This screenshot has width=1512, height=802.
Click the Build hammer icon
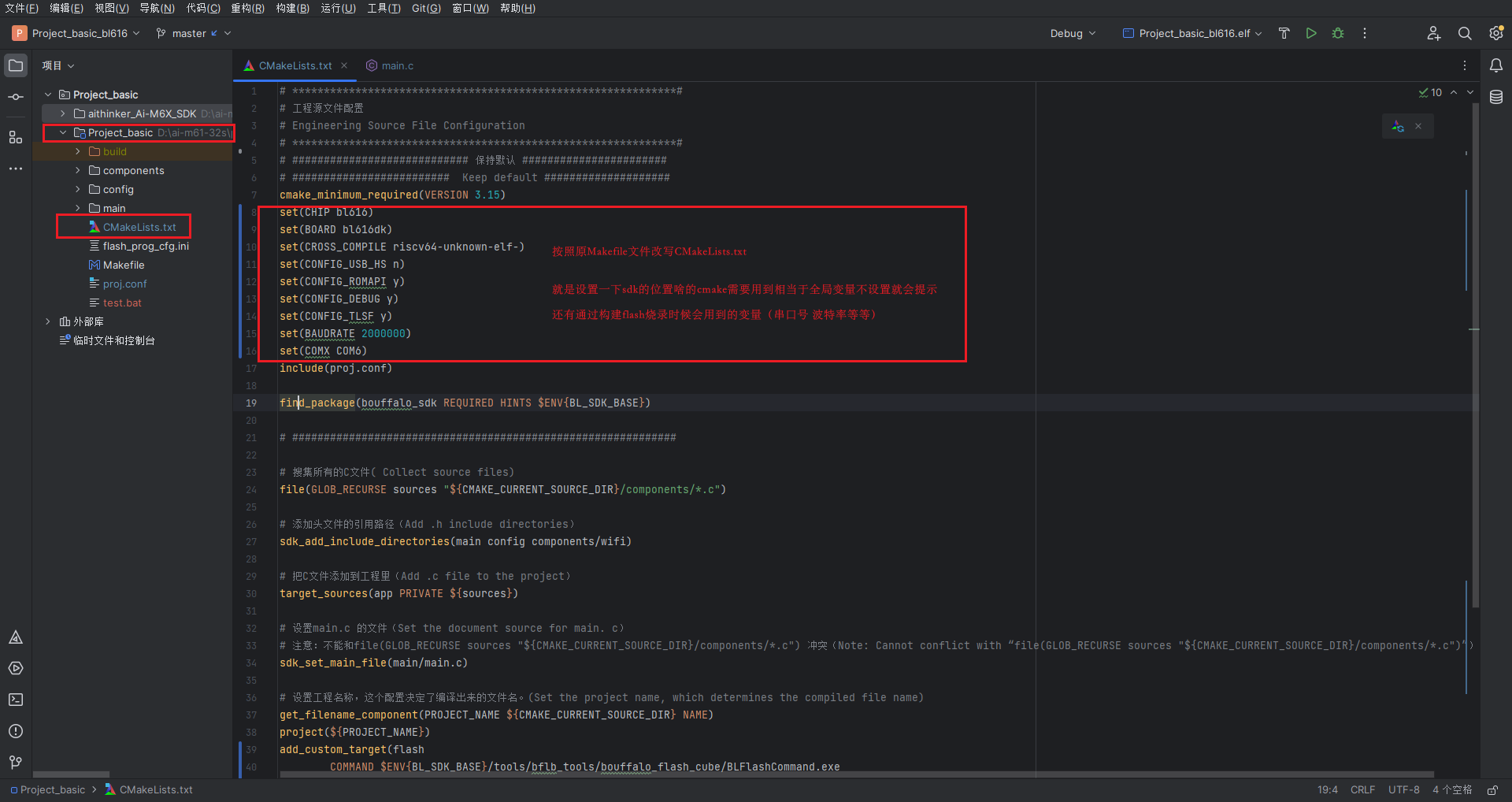pyautogui.click(x=1284, y=33)
